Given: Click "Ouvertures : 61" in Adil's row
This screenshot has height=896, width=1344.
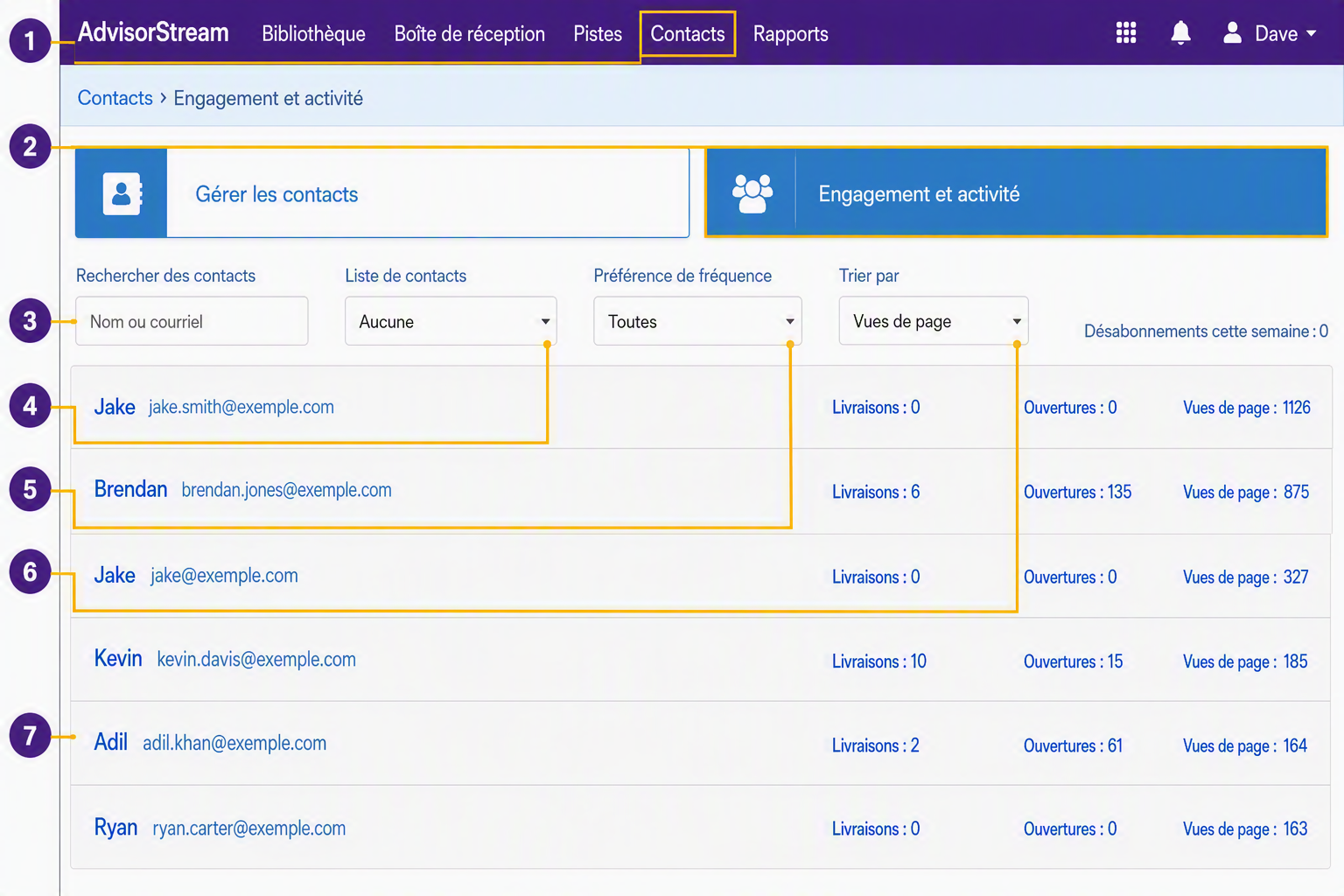Looking at the screenshot, I should [x=1074, y=745].
